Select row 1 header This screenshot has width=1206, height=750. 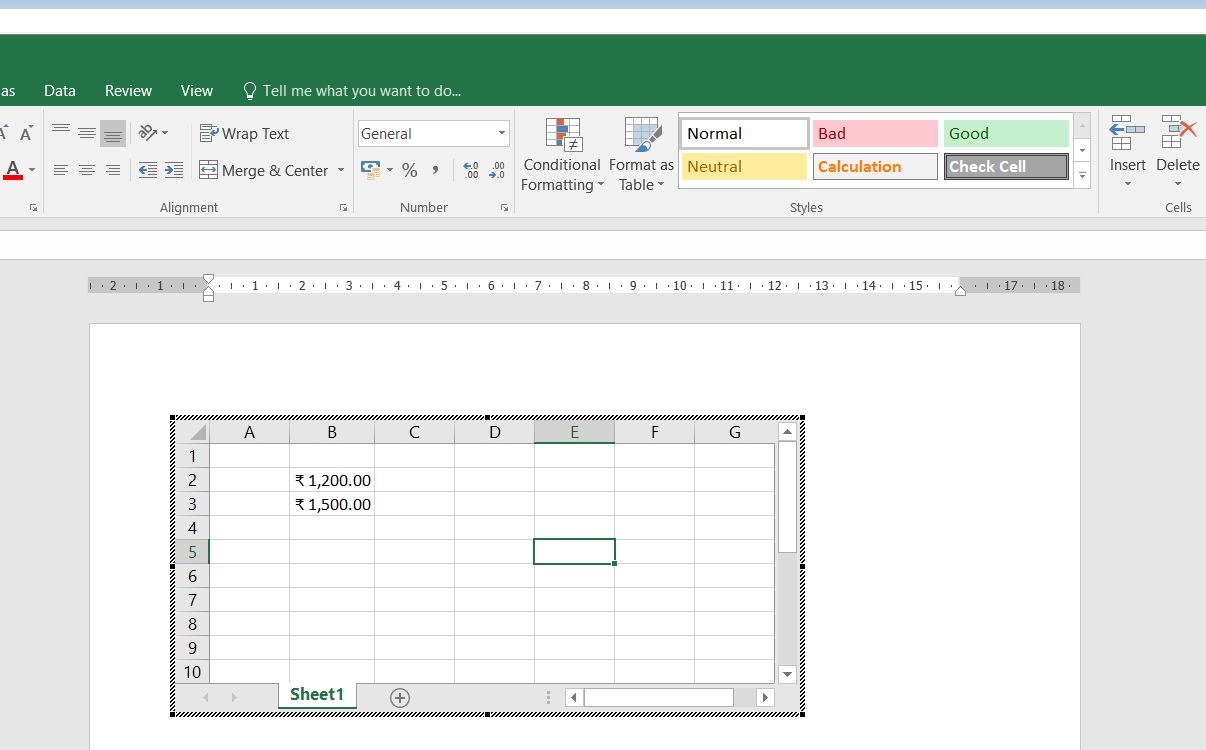(x=192, y=456)
